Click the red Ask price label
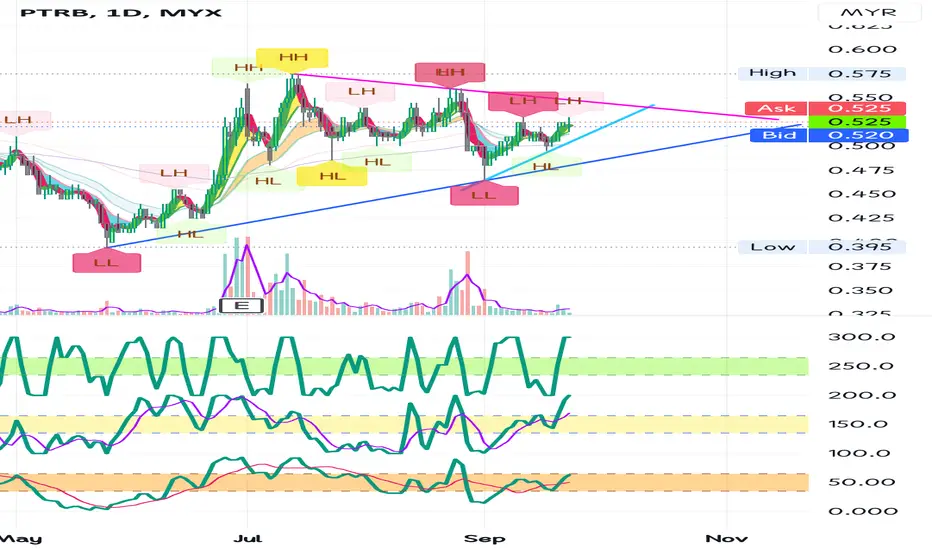Screen dimensions: 932x550 click(825, 108)
